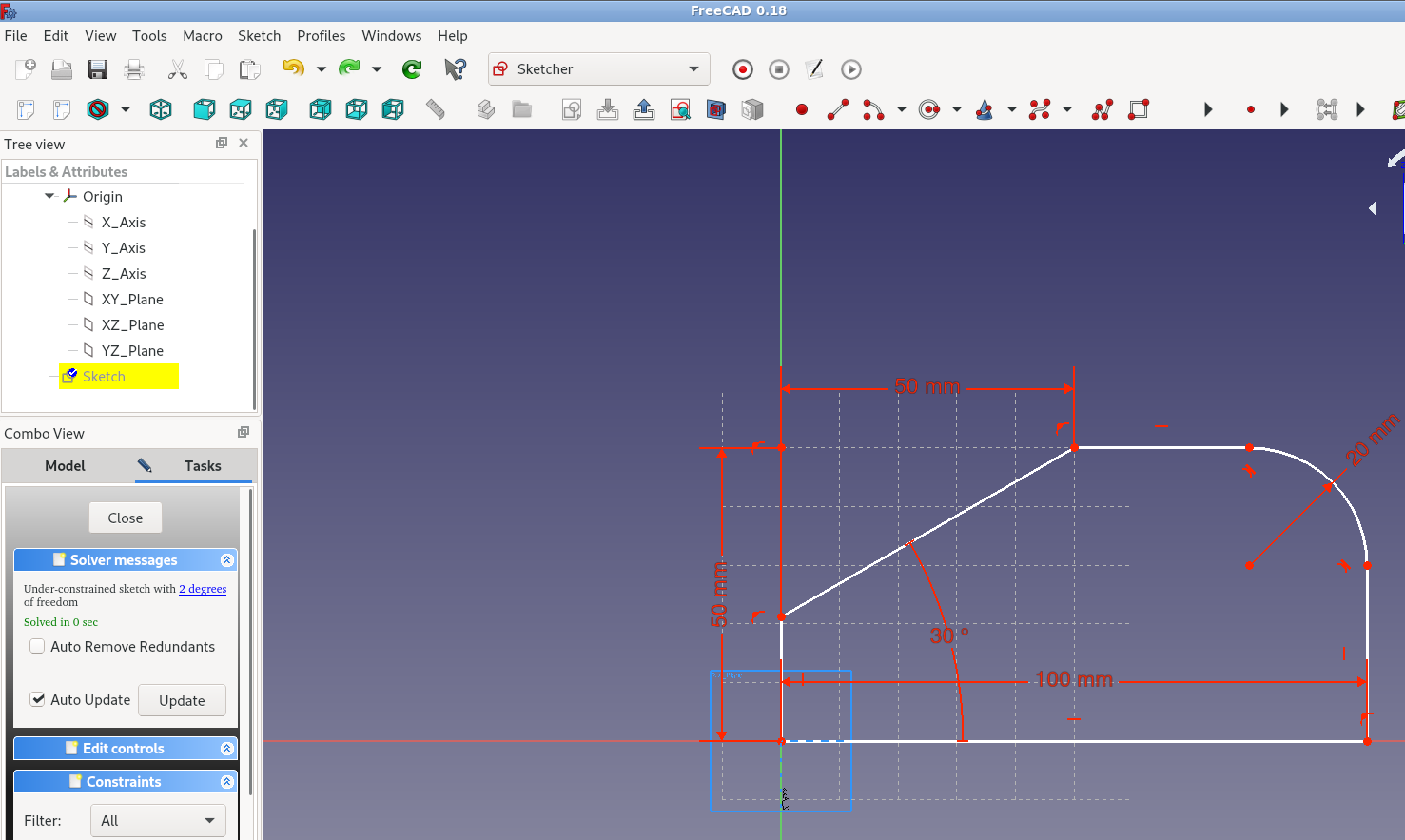The width and height of the screenshot is (1405, 840).
Task: Click the Open file icon
Action: coord(62,69)
